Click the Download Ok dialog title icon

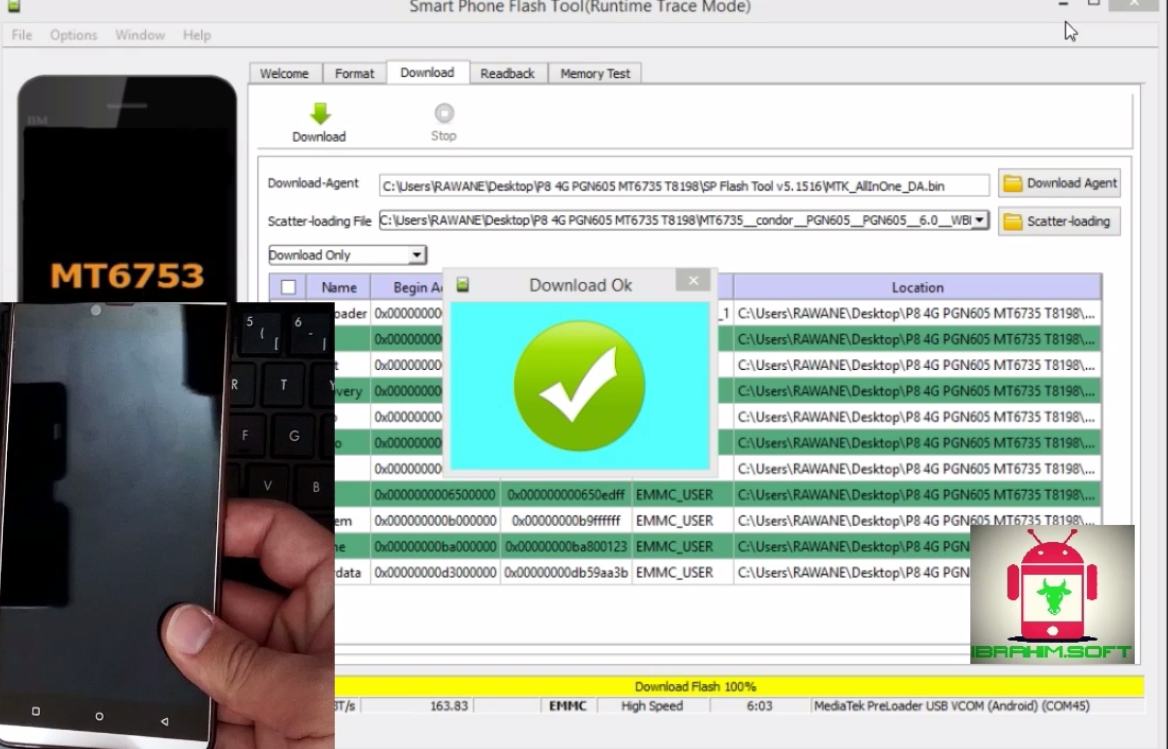coord(463,285)
